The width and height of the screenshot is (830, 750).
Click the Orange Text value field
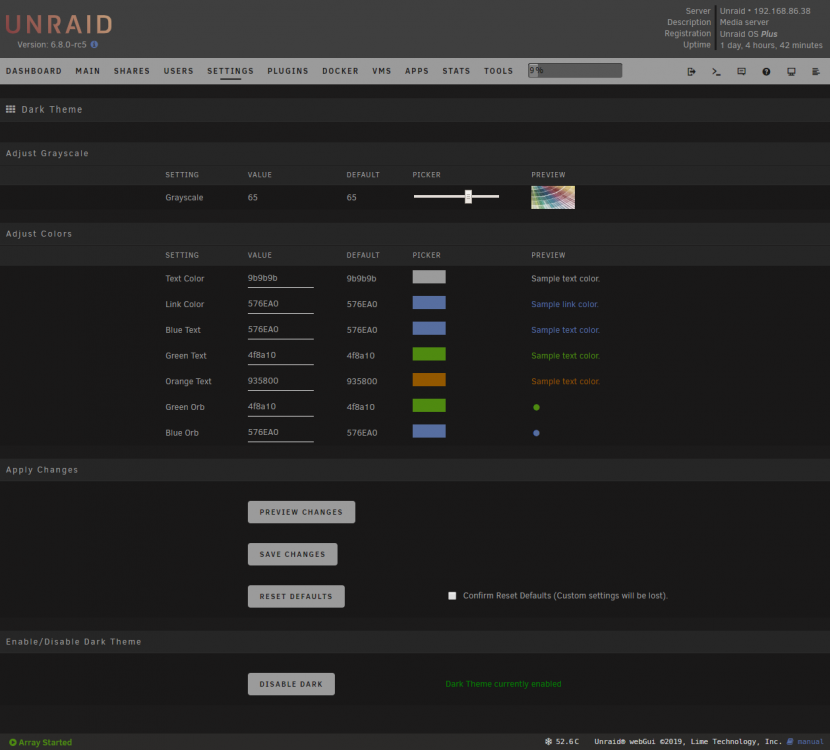pos(281,382)
